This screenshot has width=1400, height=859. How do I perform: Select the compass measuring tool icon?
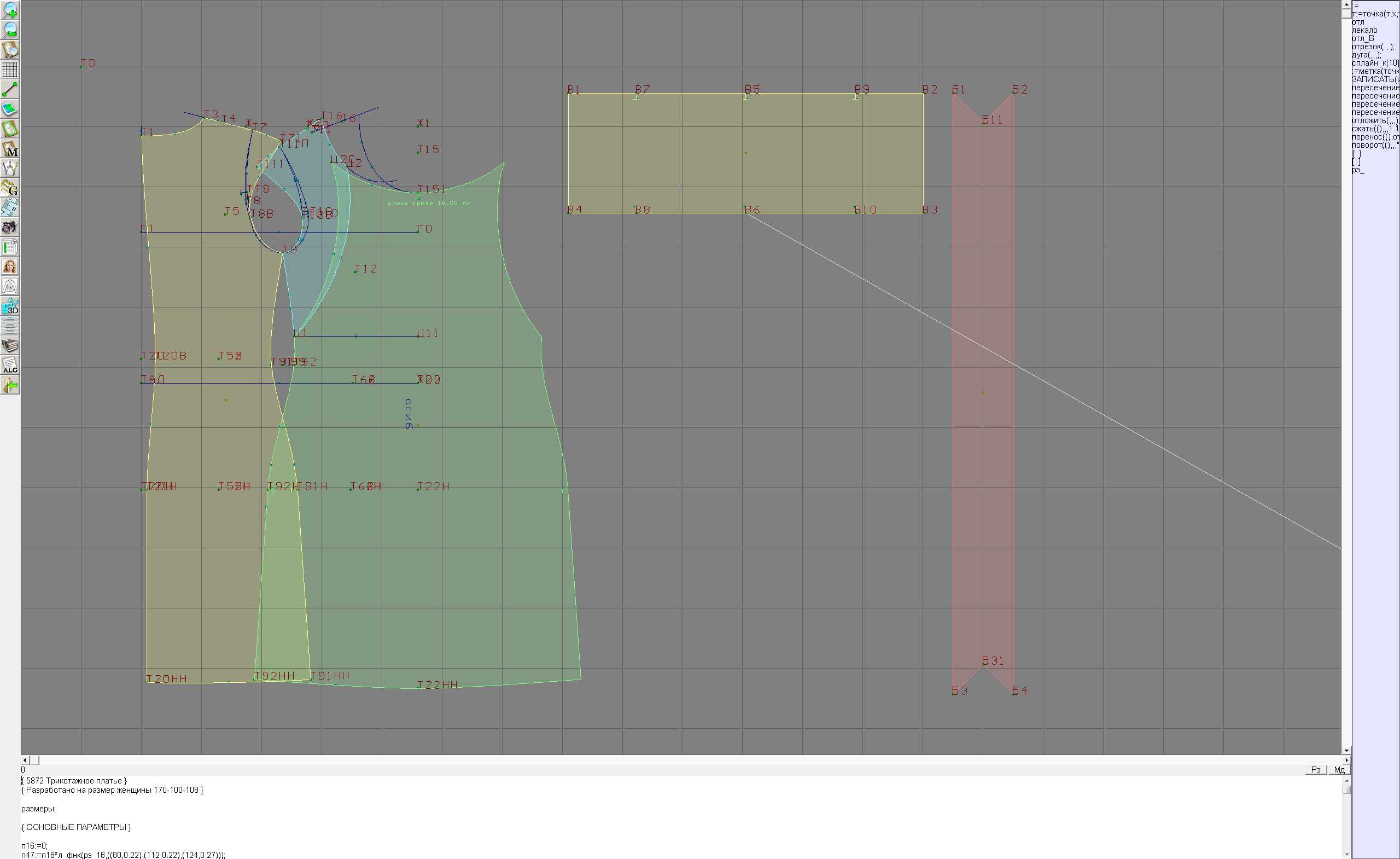pyautogui.click(x=10, y=169)
